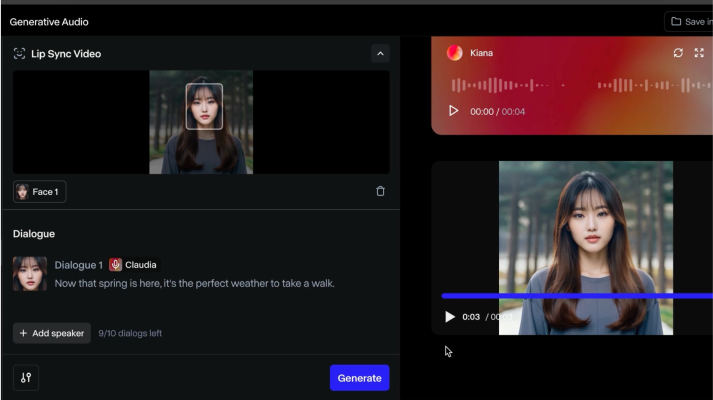
Task: Expand Kiana audio to fullscreen
Action: 699,53
